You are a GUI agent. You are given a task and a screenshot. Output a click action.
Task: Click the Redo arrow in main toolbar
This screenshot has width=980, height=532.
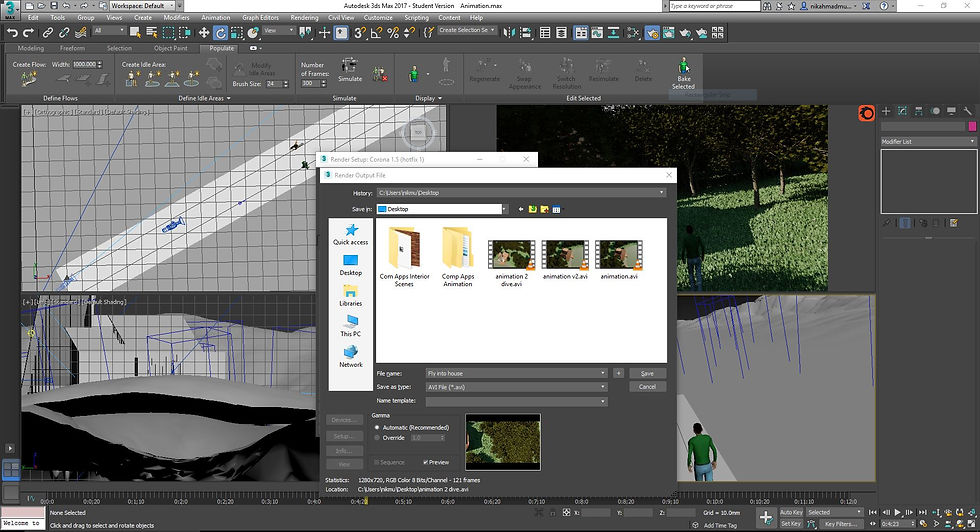coord(28,33)
